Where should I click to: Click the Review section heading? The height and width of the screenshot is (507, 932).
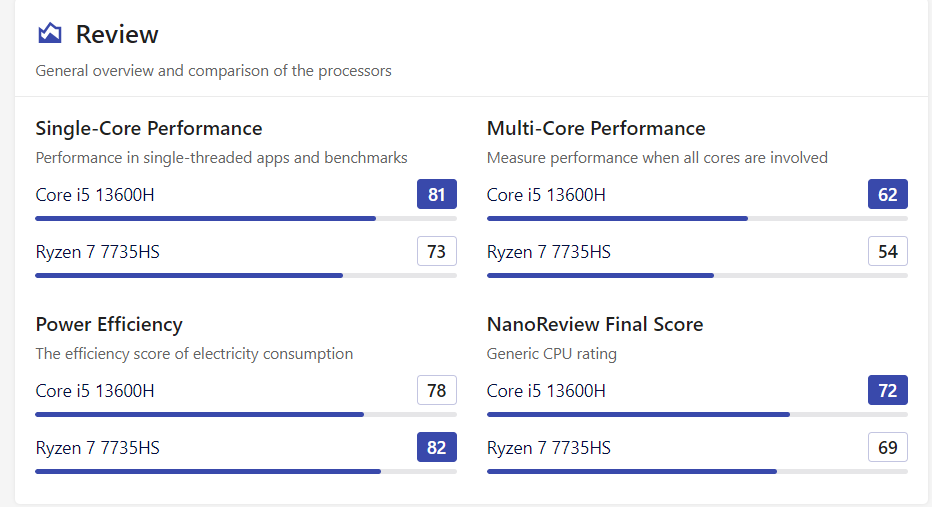click(117, 34)
